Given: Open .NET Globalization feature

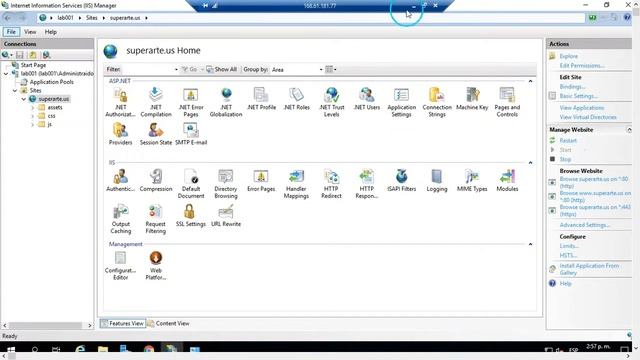Looking at the screenshot, I should [226, 102].
